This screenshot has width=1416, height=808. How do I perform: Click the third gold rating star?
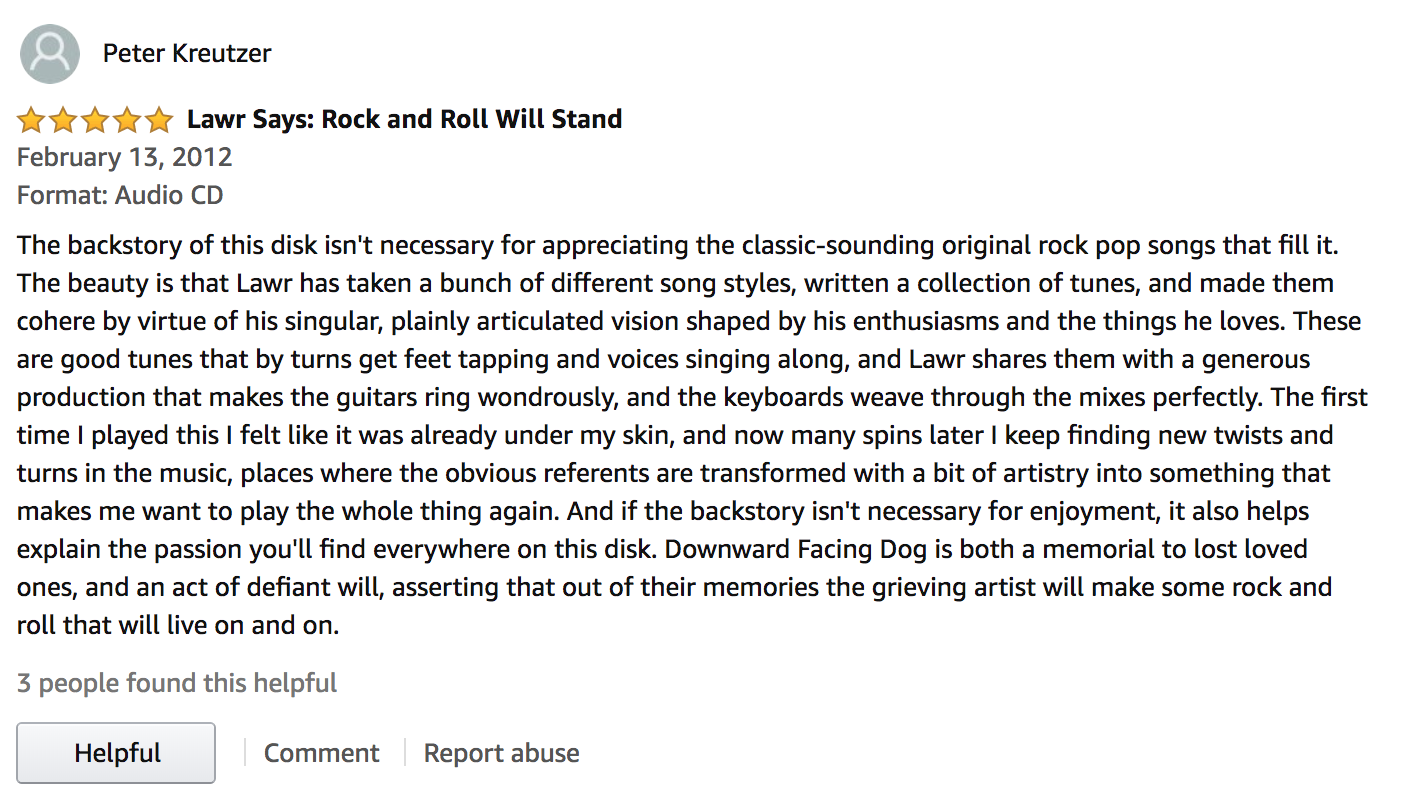(95, 120)
